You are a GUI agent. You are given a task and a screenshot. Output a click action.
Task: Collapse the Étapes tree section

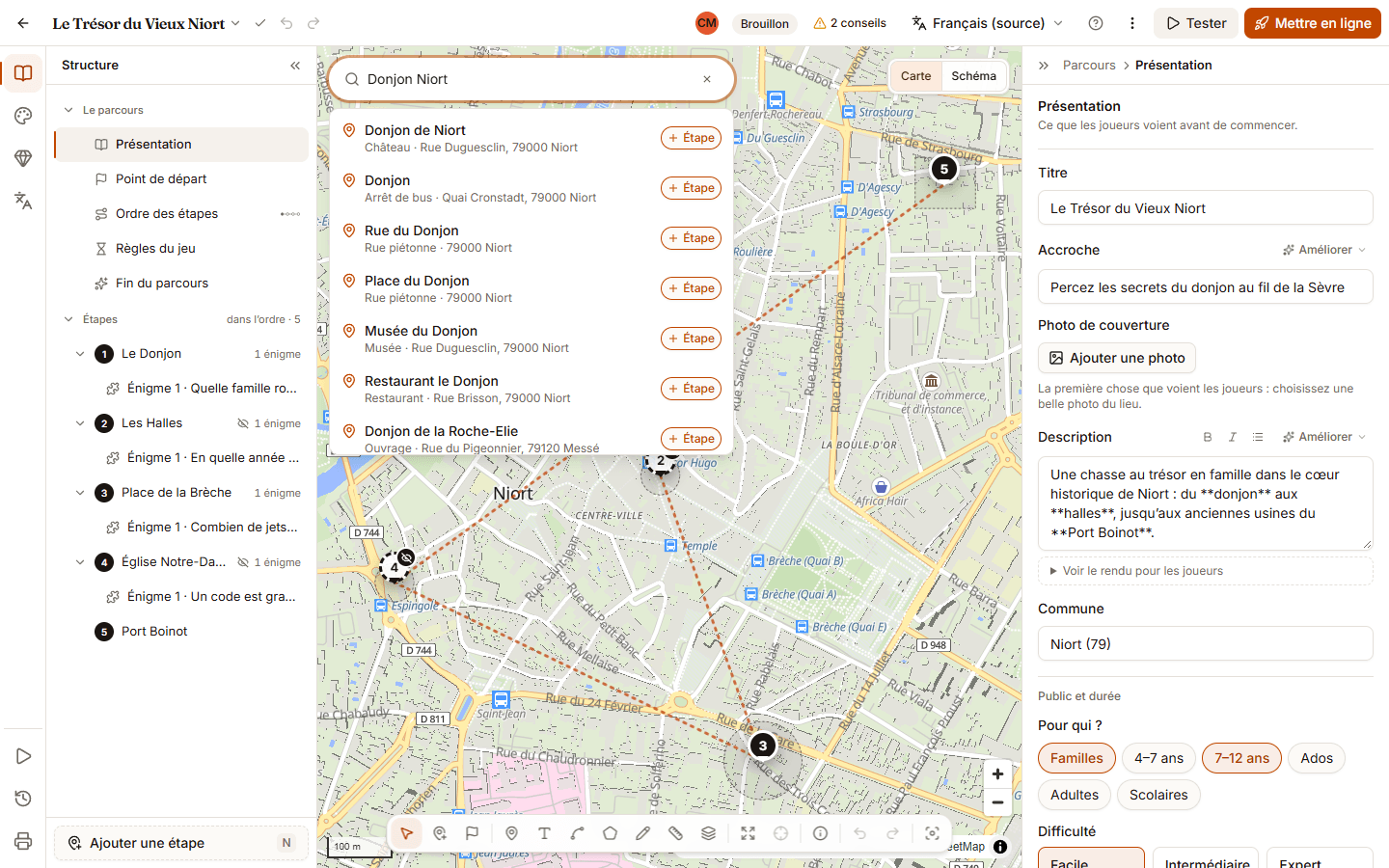point(68,319)
